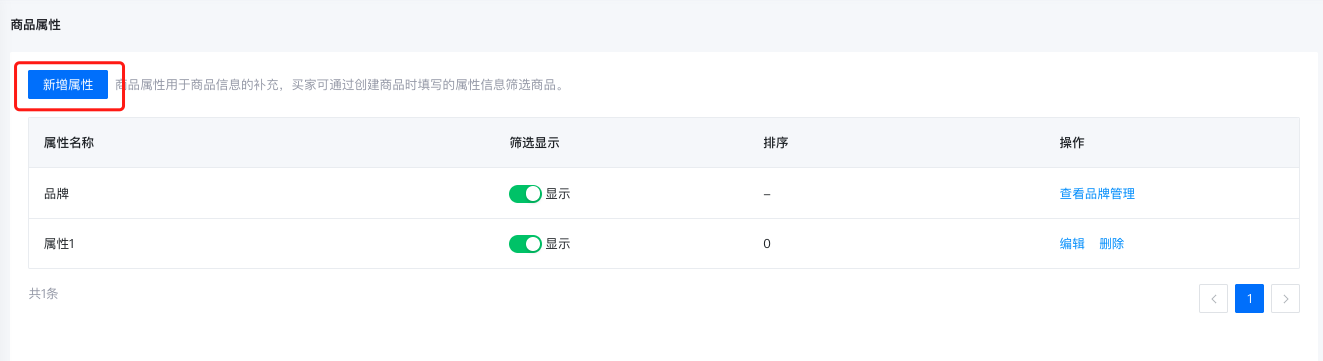Select the 属性1 attribute name cell
Screen dimensions: 1323x361
pyautogui.click(x=60, y=244)
